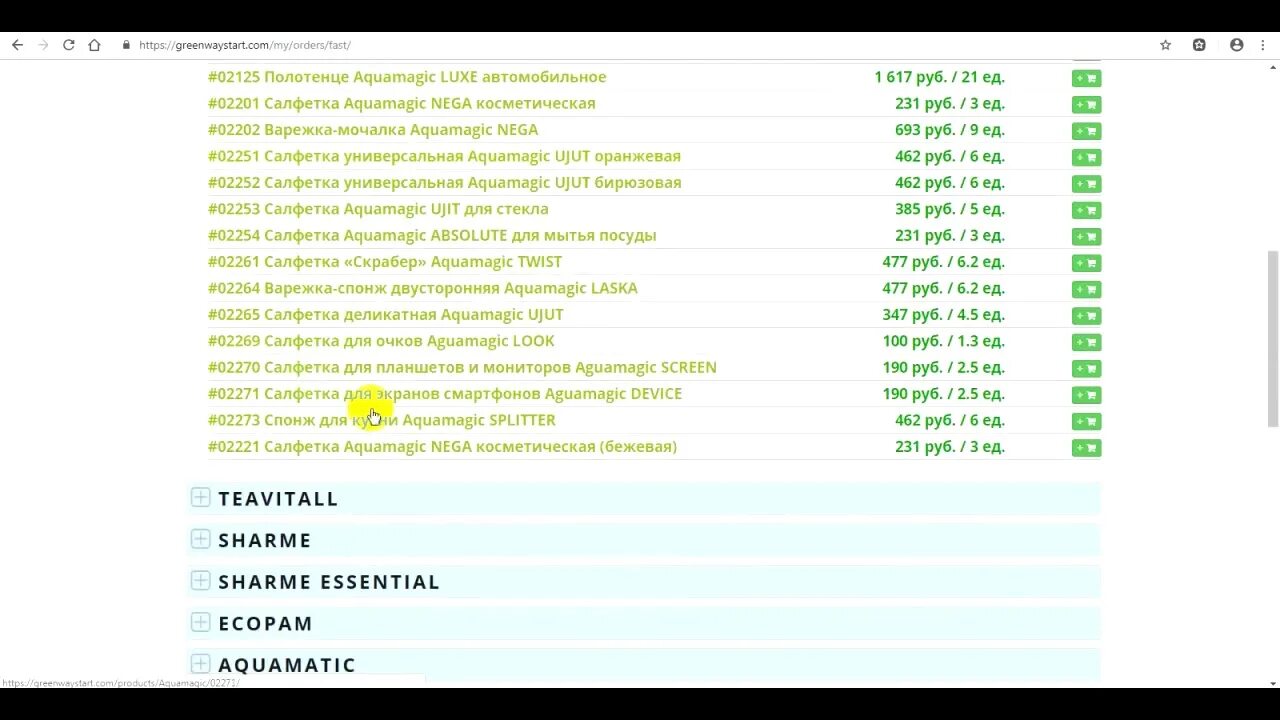This screenshot has height=720, width=1280.
Task: Open #02221 Салфетка NEGA косметическая (бежевая)
Action: [442, 446]
